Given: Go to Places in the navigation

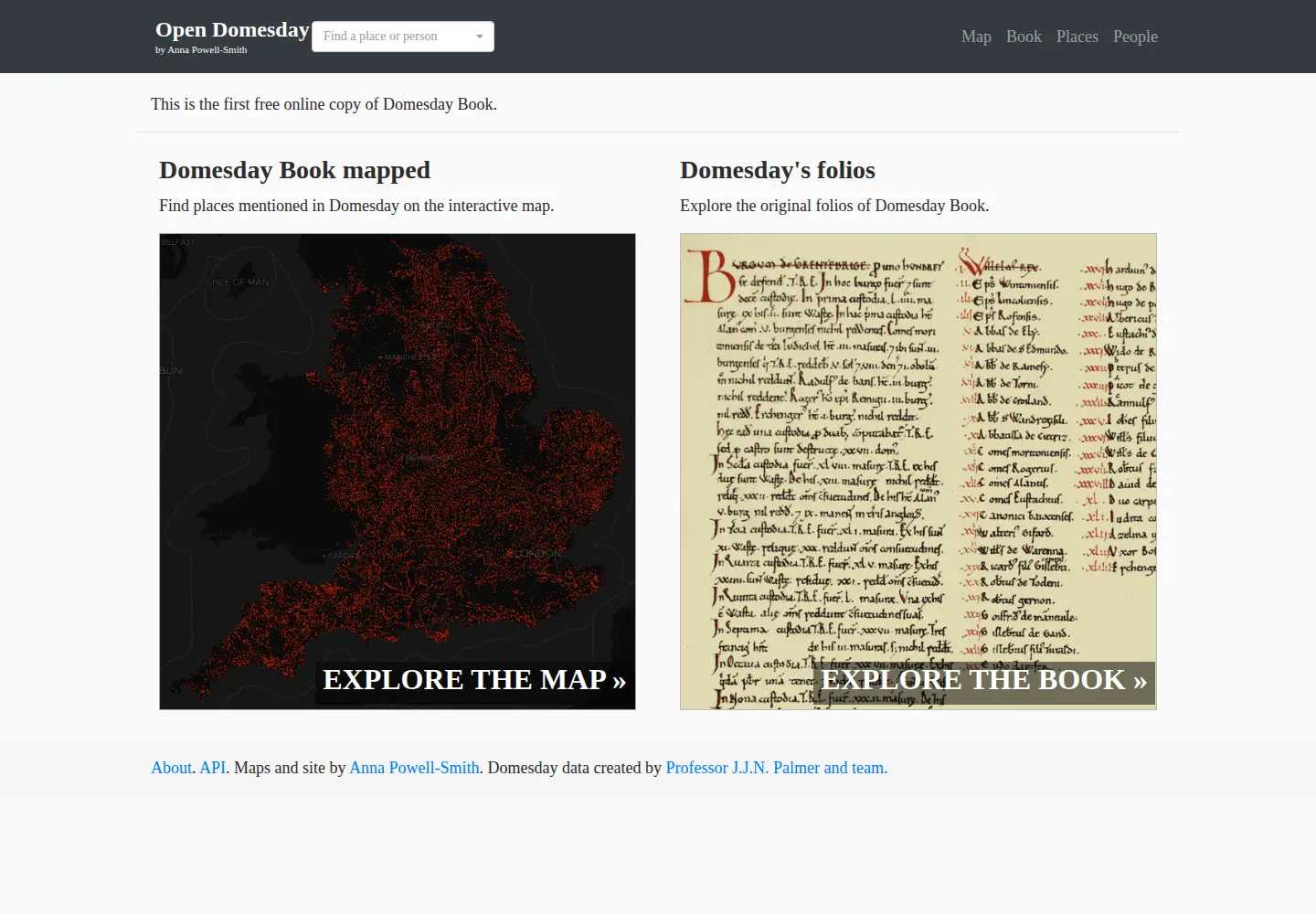Looking at the screenshot, I should tap(1077, 37).
